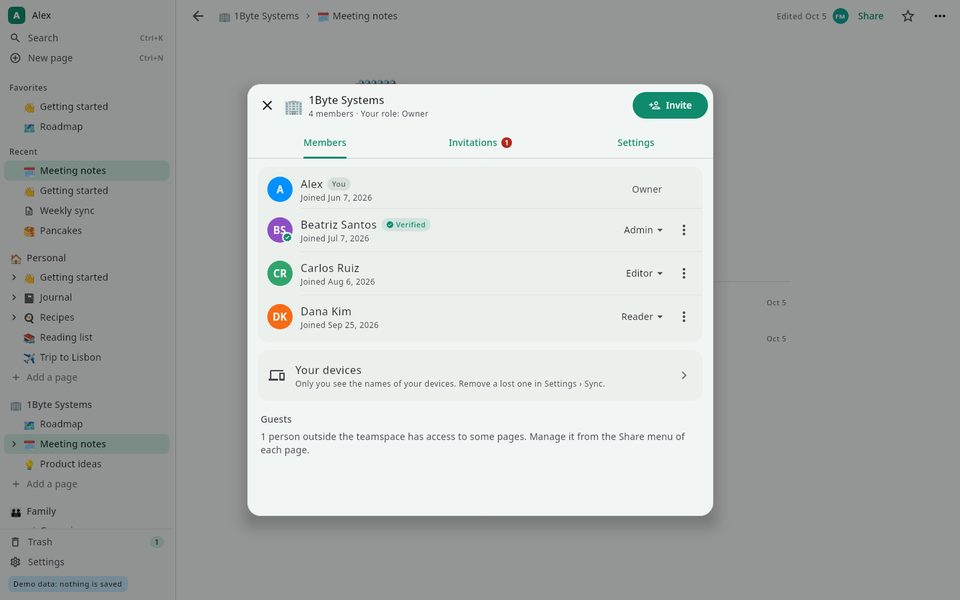The height and width of the screenshot is (600, 960).
Task: Open Dana Kim role dropdown (Reader)
Action: click(642, 317)
